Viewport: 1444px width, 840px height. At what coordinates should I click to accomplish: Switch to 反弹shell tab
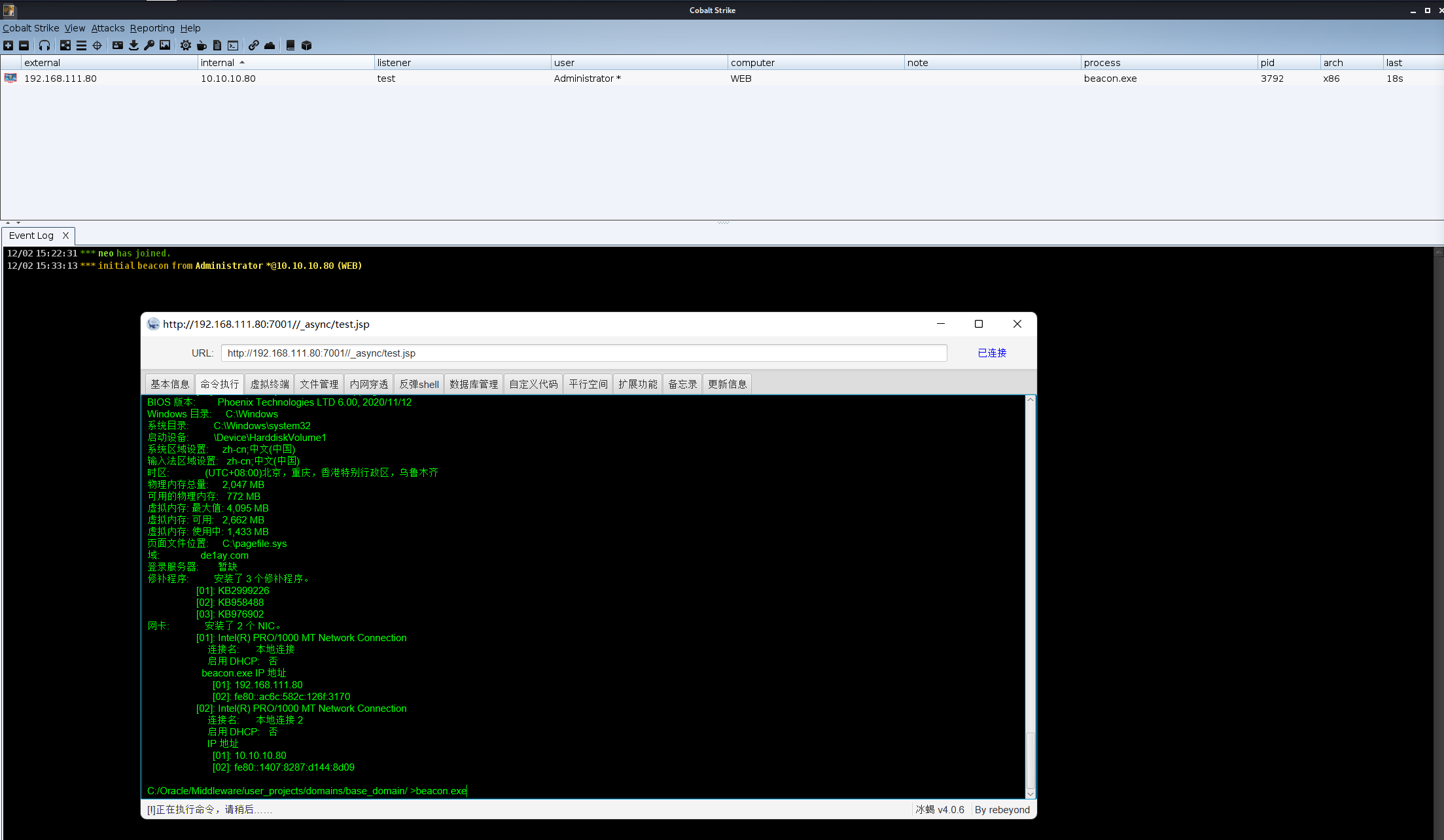pos(419,384)
